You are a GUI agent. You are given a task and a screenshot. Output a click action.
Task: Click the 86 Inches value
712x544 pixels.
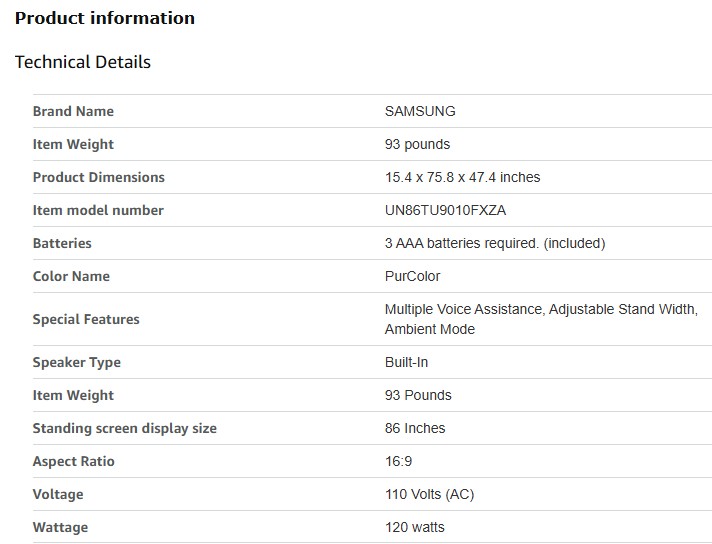point(415,428)
